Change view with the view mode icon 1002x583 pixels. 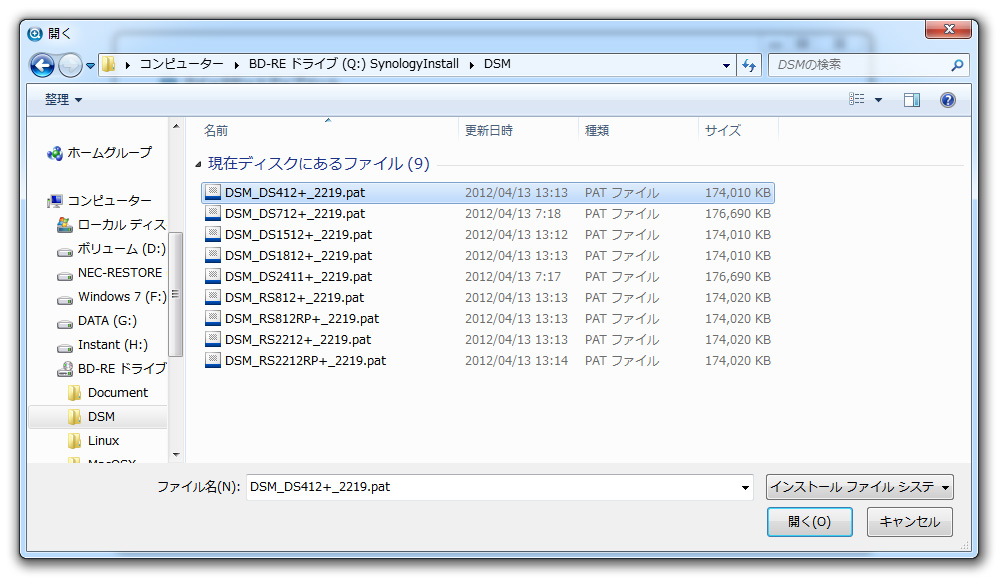point(856,99)
